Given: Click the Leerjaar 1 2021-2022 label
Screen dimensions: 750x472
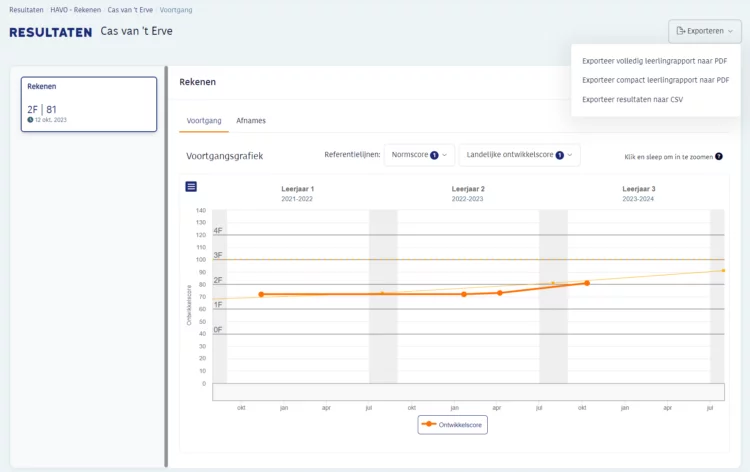Looking at the screenshot, I should point(297,194).
